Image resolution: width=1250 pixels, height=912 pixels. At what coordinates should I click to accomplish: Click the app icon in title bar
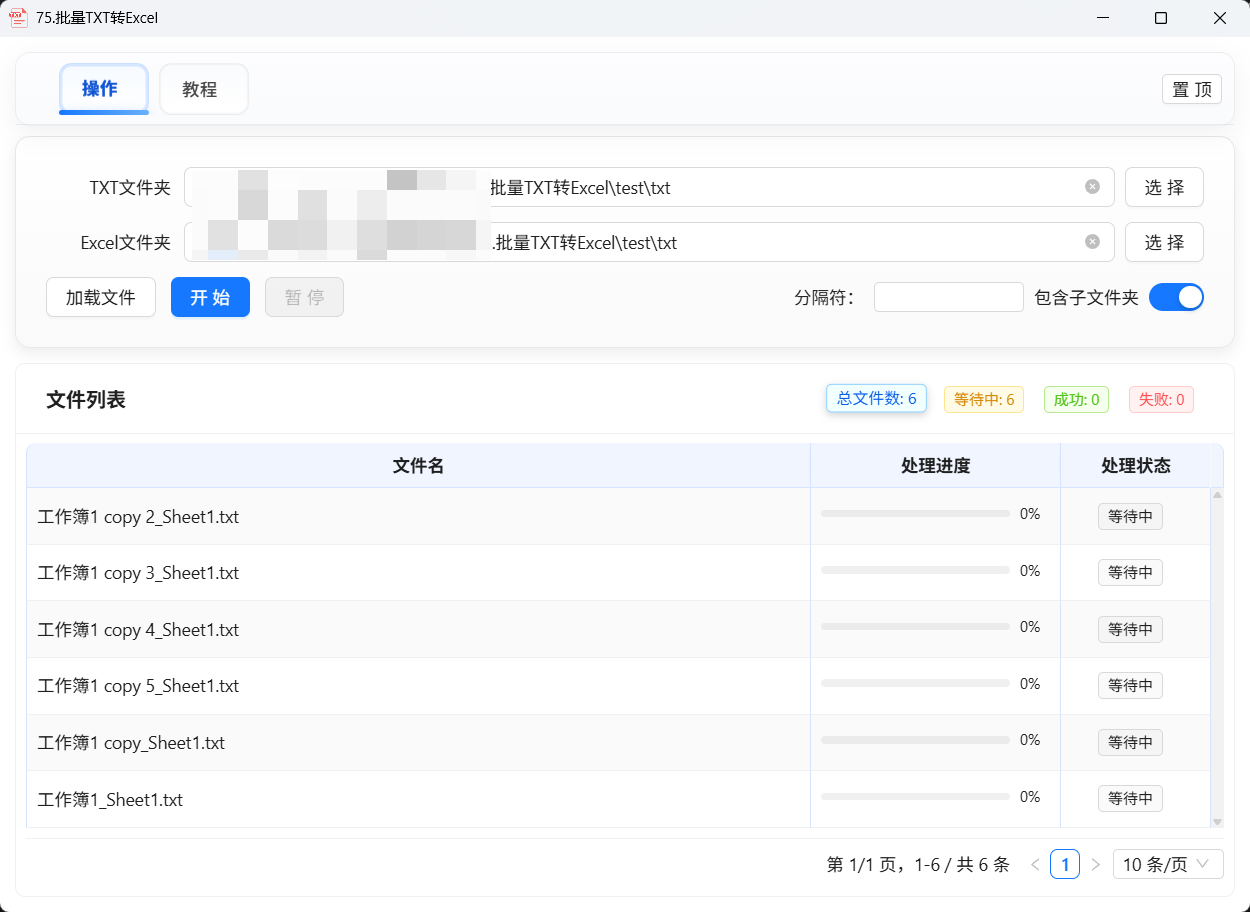point(18,18)
